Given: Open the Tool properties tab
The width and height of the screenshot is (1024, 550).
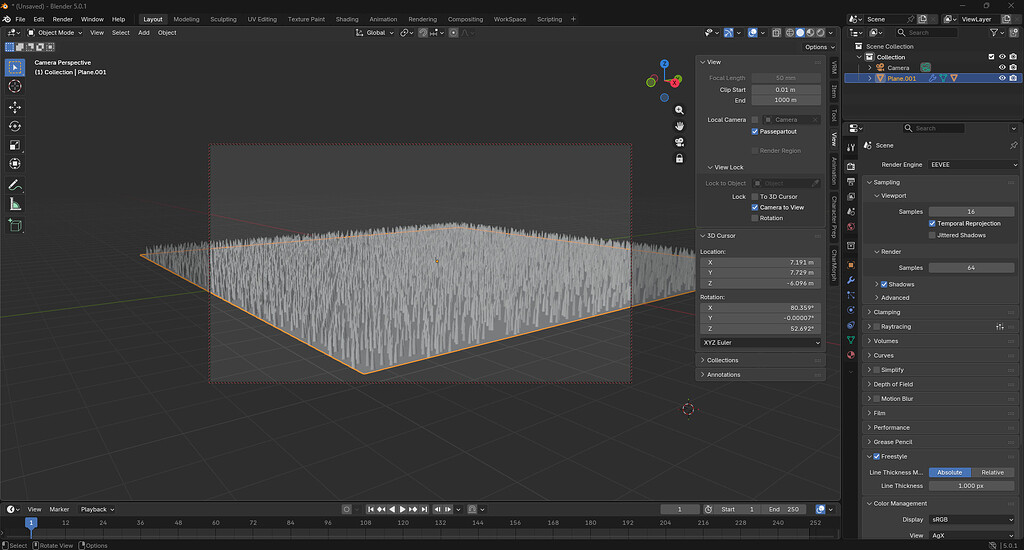Looking at the screenshot, I should (851, 148).
